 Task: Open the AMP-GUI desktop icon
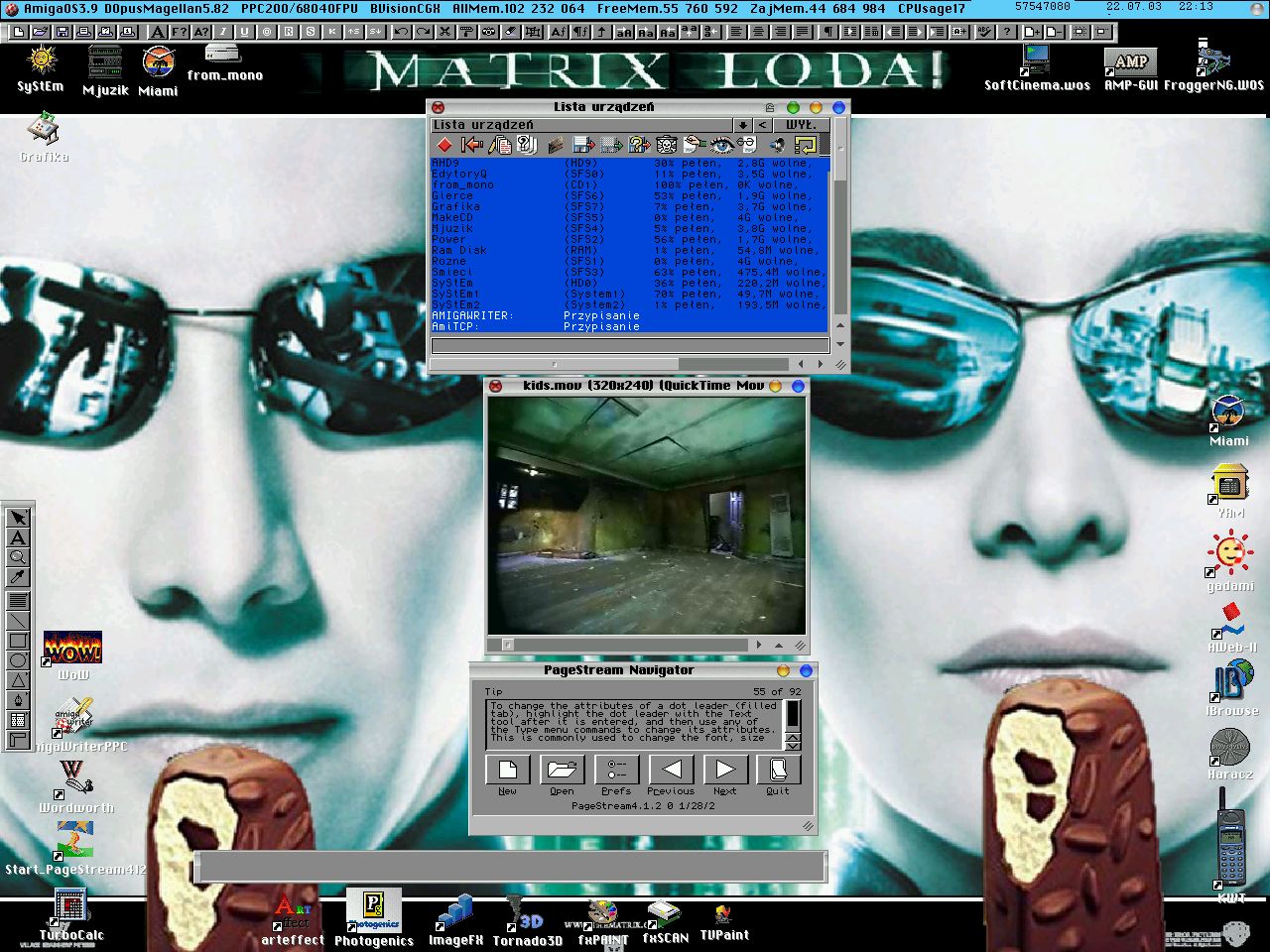pos(1131,68)
